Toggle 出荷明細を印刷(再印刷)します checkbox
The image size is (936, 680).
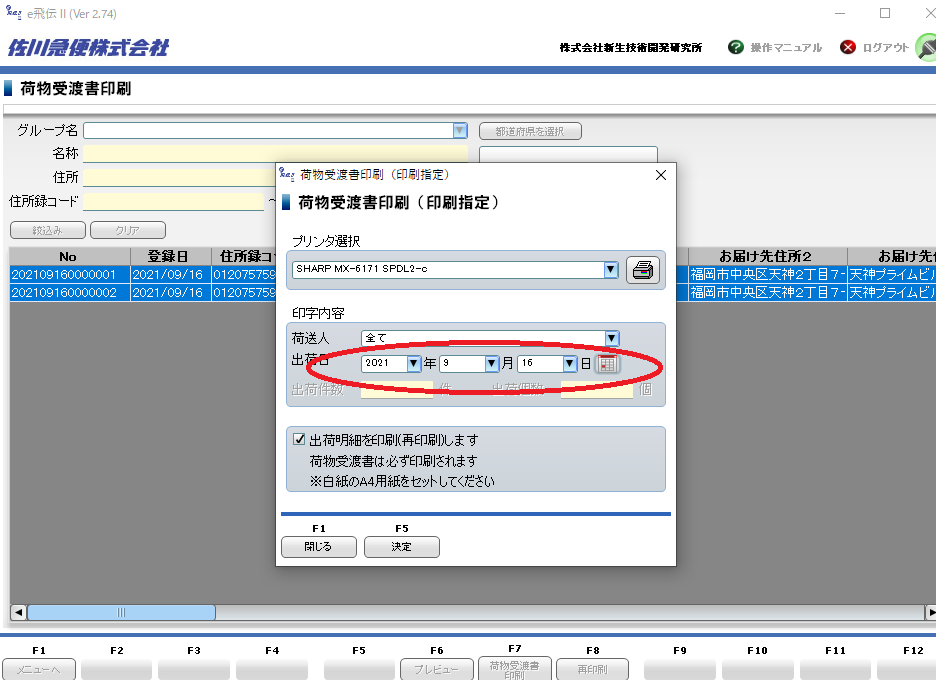[299, 440]
